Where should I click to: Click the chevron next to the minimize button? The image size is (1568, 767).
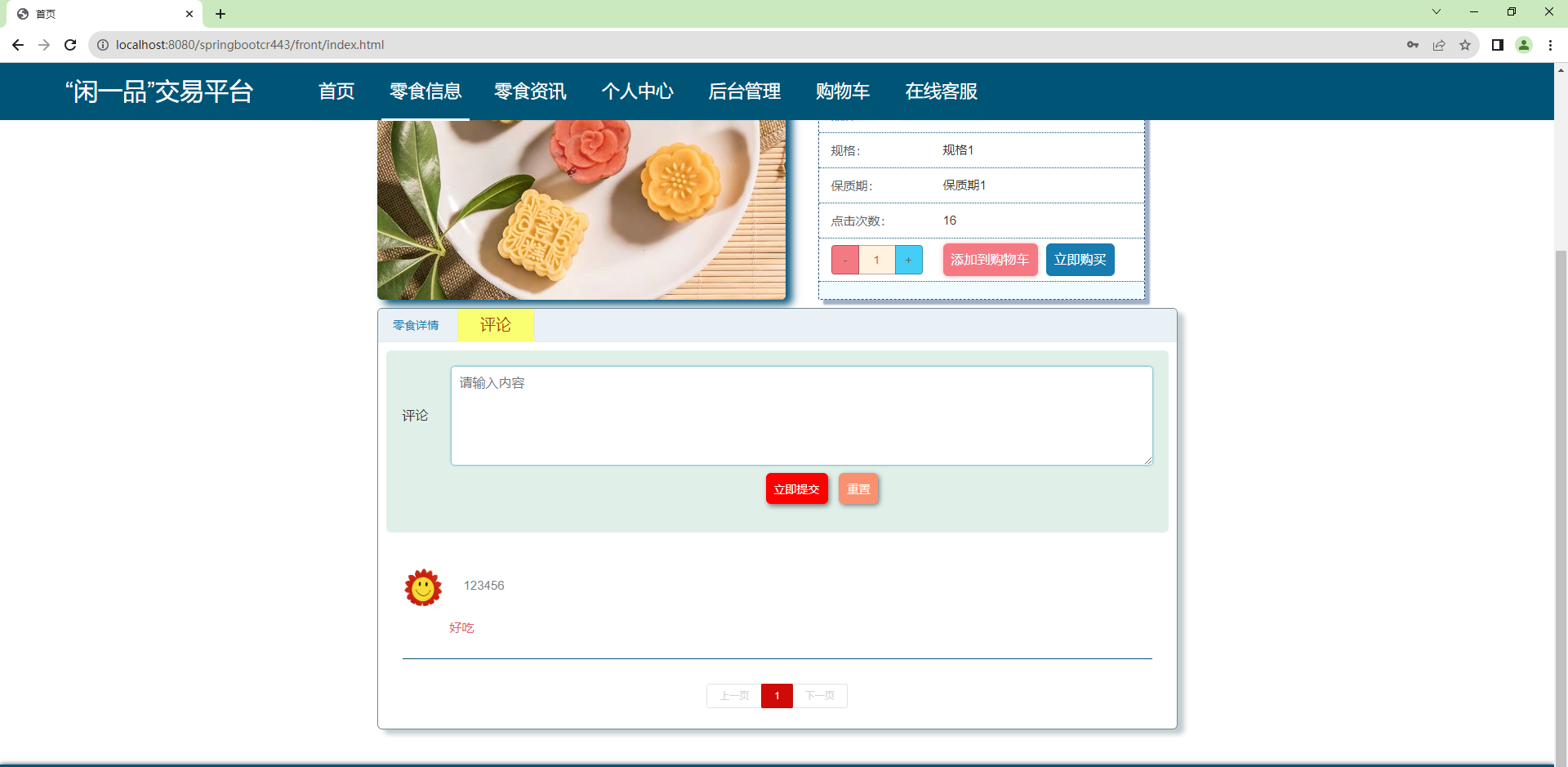tap(1436, 11)
